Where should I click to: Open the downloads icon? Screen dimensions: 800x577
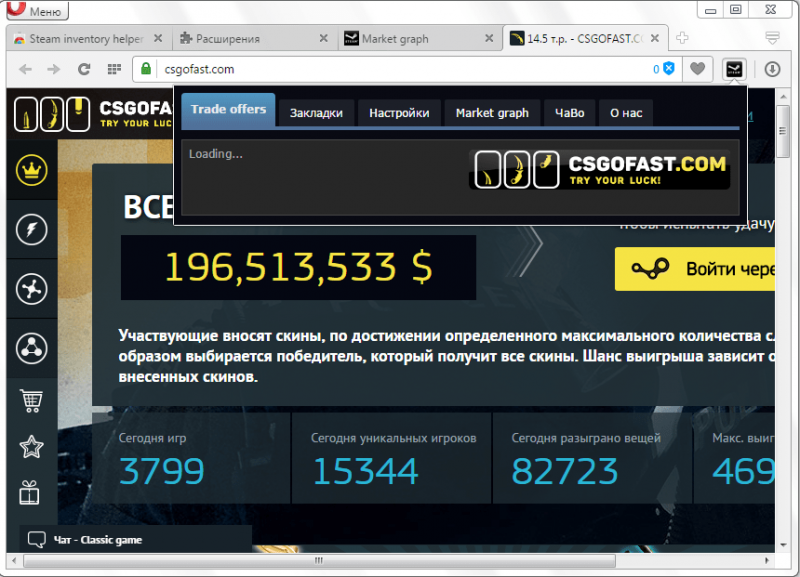pyautogui.click(x=772, y=69)
